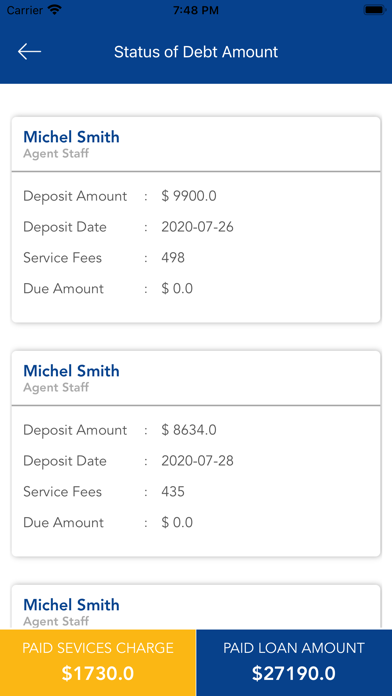
Task: Tap the back arrow icon
Action: [x=29, y=52]
